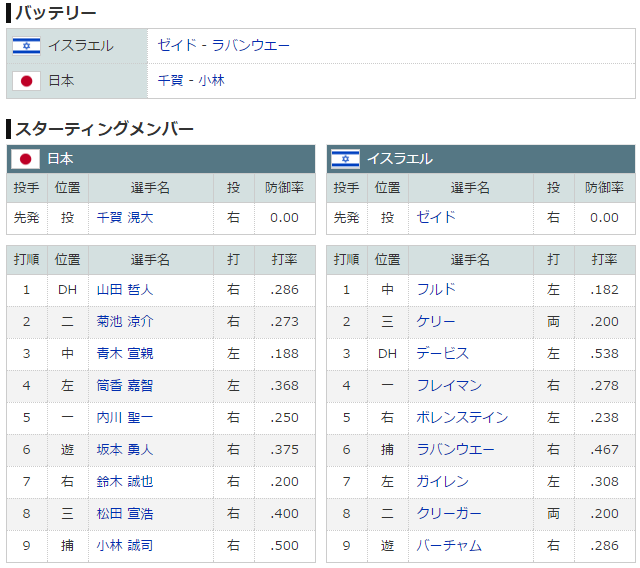The image size is (640, 568).
Task: Click batting average .538 for デービス
Action: 604,353
